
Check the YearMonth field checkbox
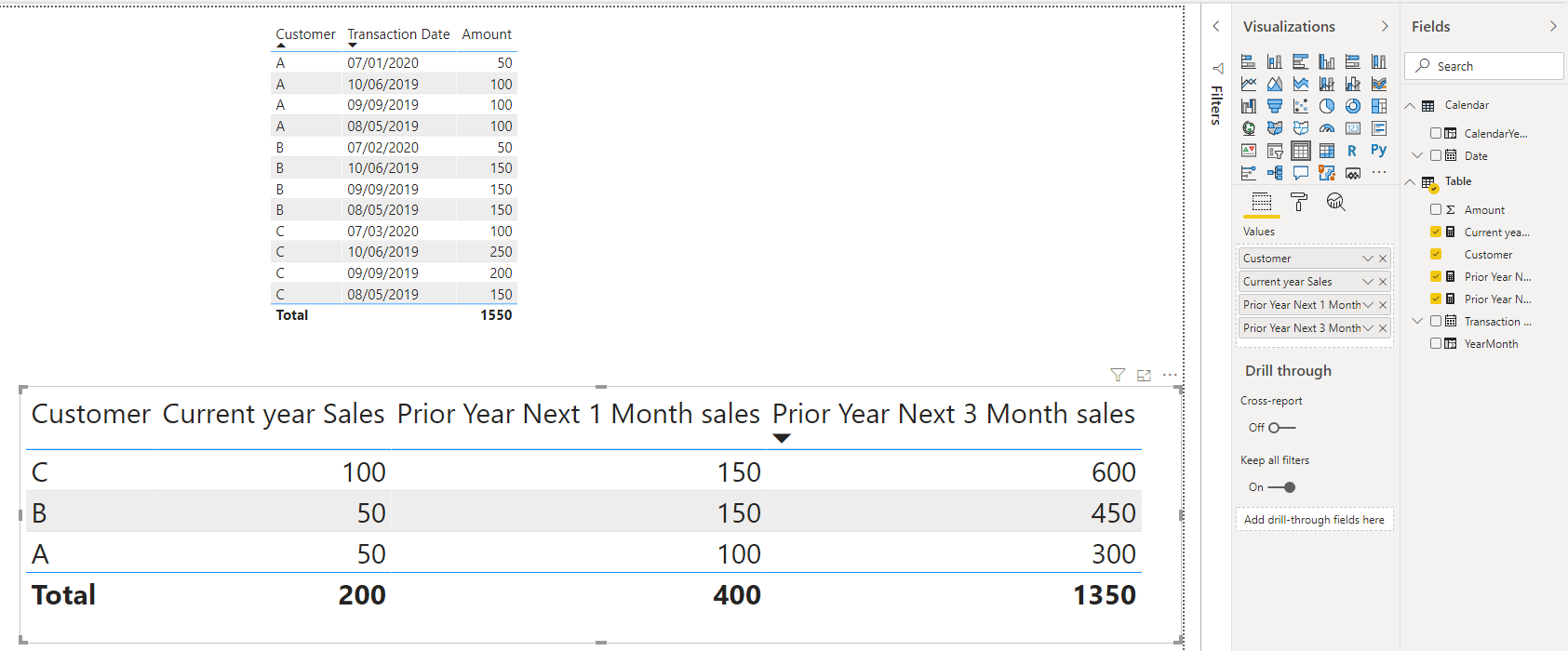click(1436, 343)
